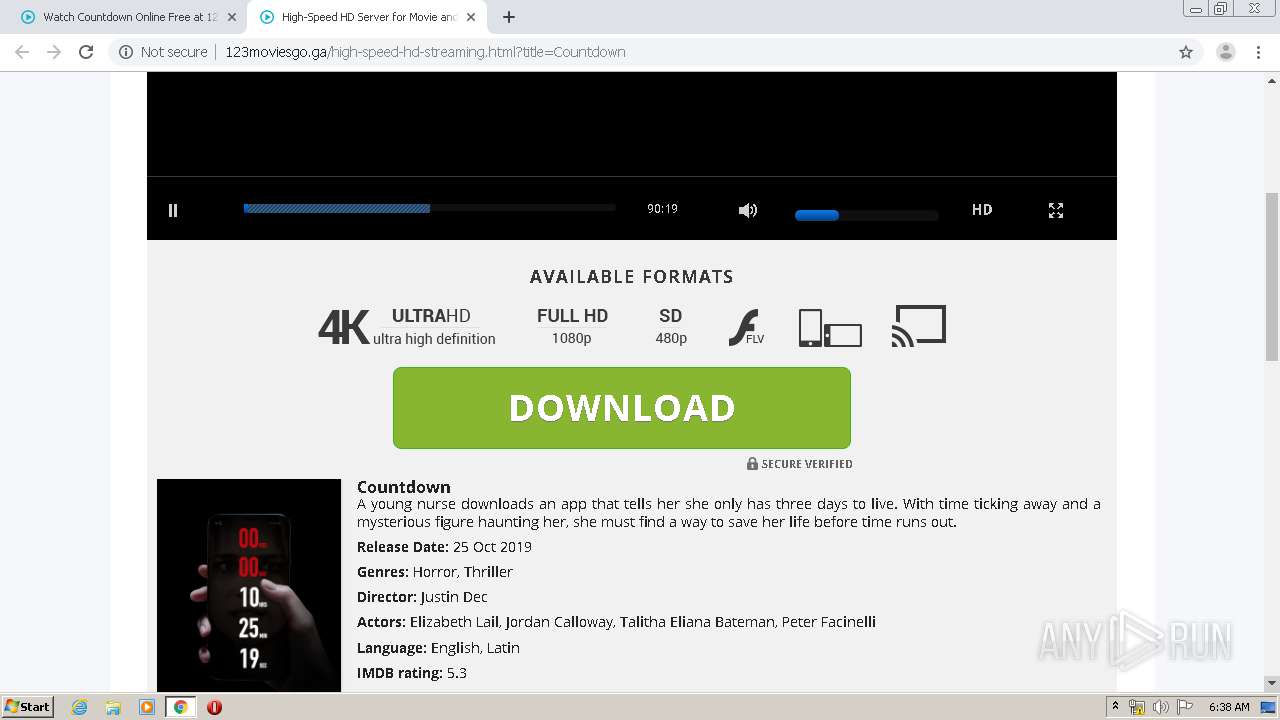The width and height of the screenshot is (1280, 720).
Task: Mute the video with speaker icon
Action: tap(748, 210)
